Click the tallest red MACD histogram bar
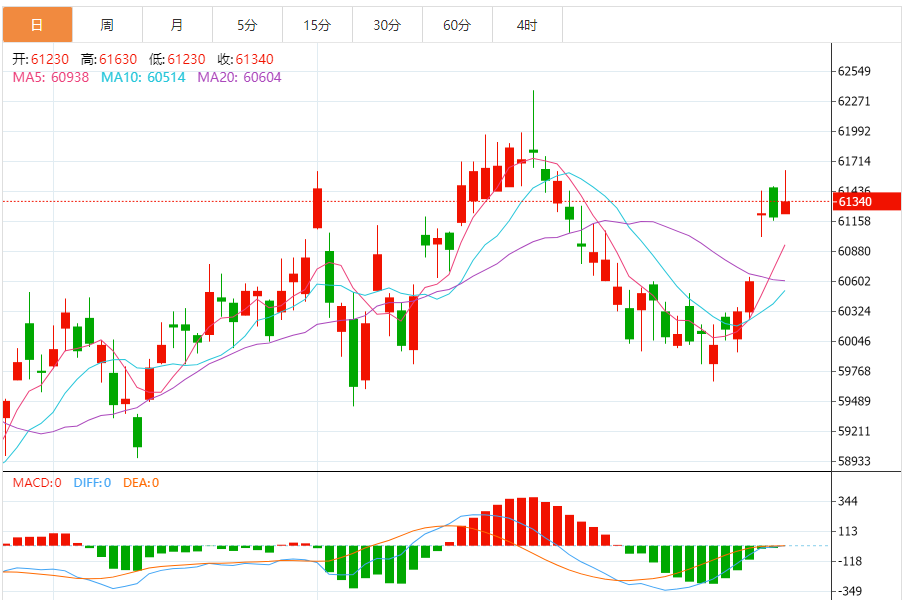The image size is (912, 600). [x=533, y=521]
